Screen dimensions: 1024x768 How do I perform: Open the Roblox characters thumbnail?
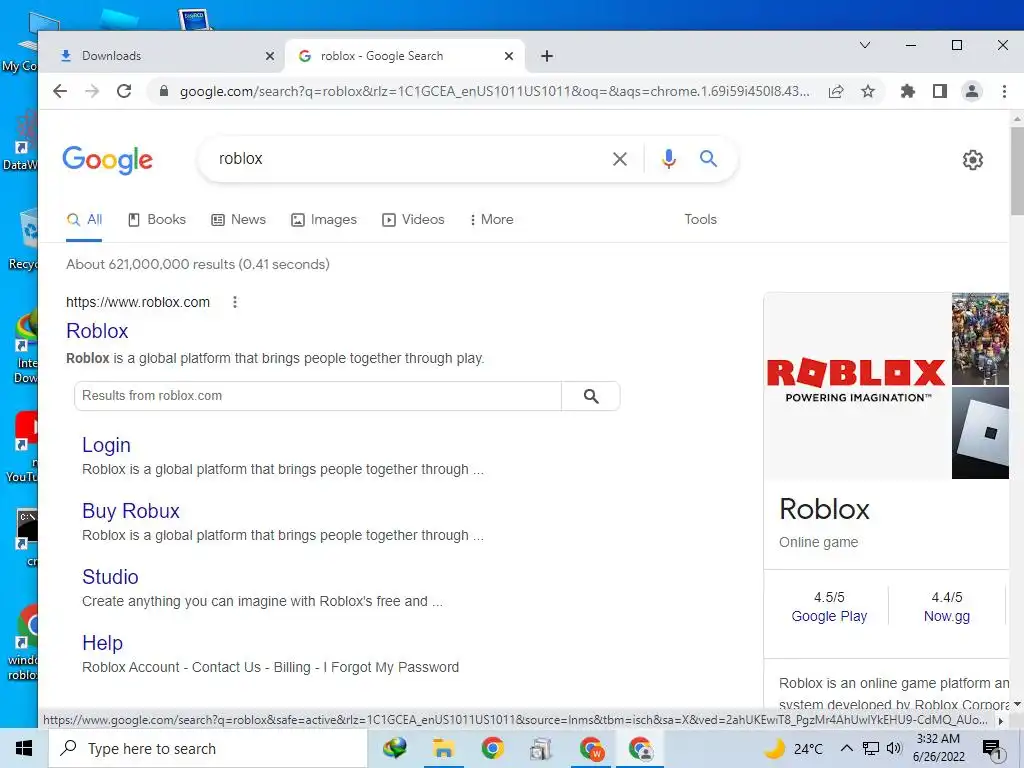coord(980,338)
